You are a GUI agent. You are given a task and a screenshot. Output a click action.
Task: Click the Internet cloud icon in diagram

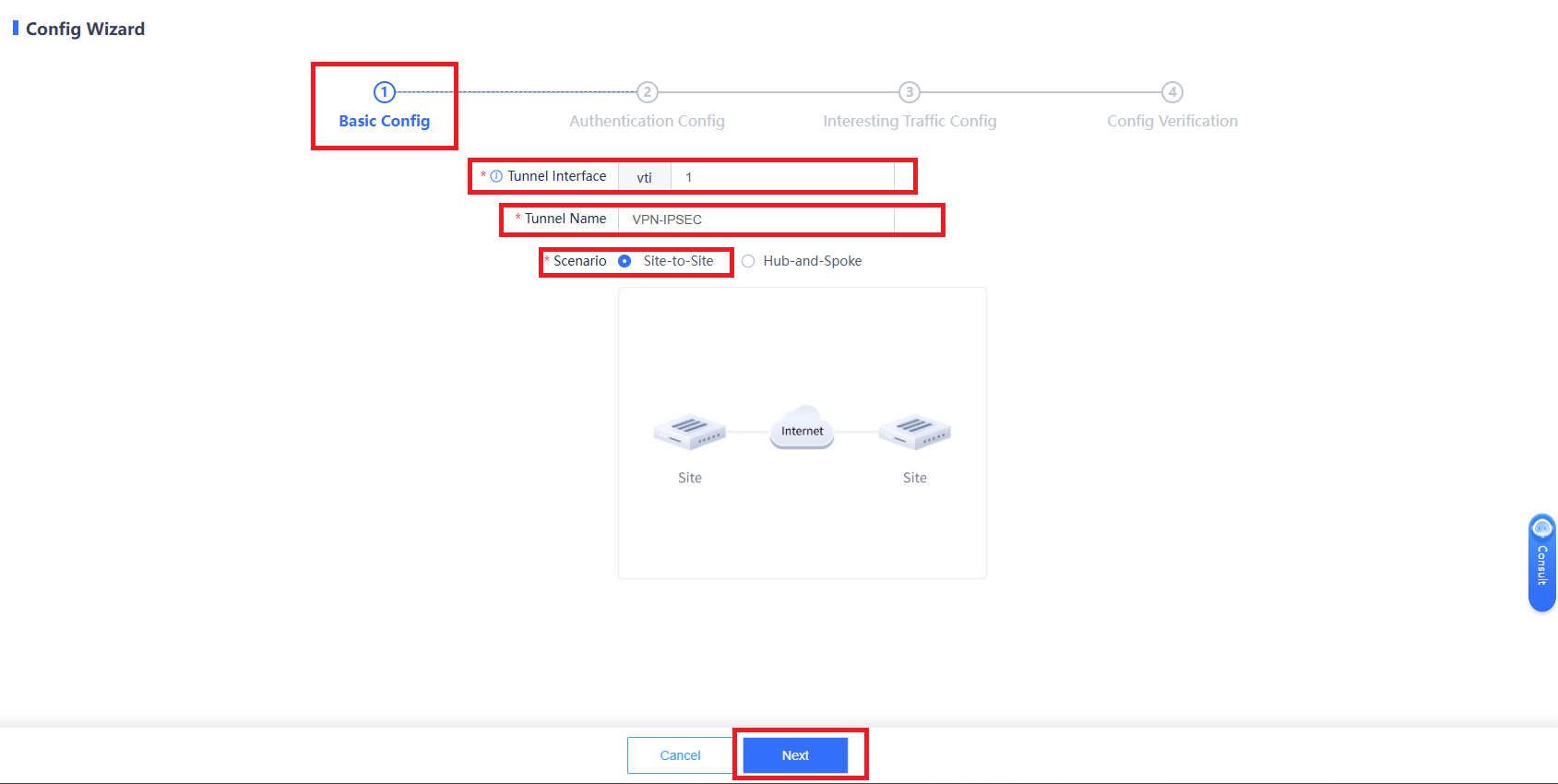[803, 427]
